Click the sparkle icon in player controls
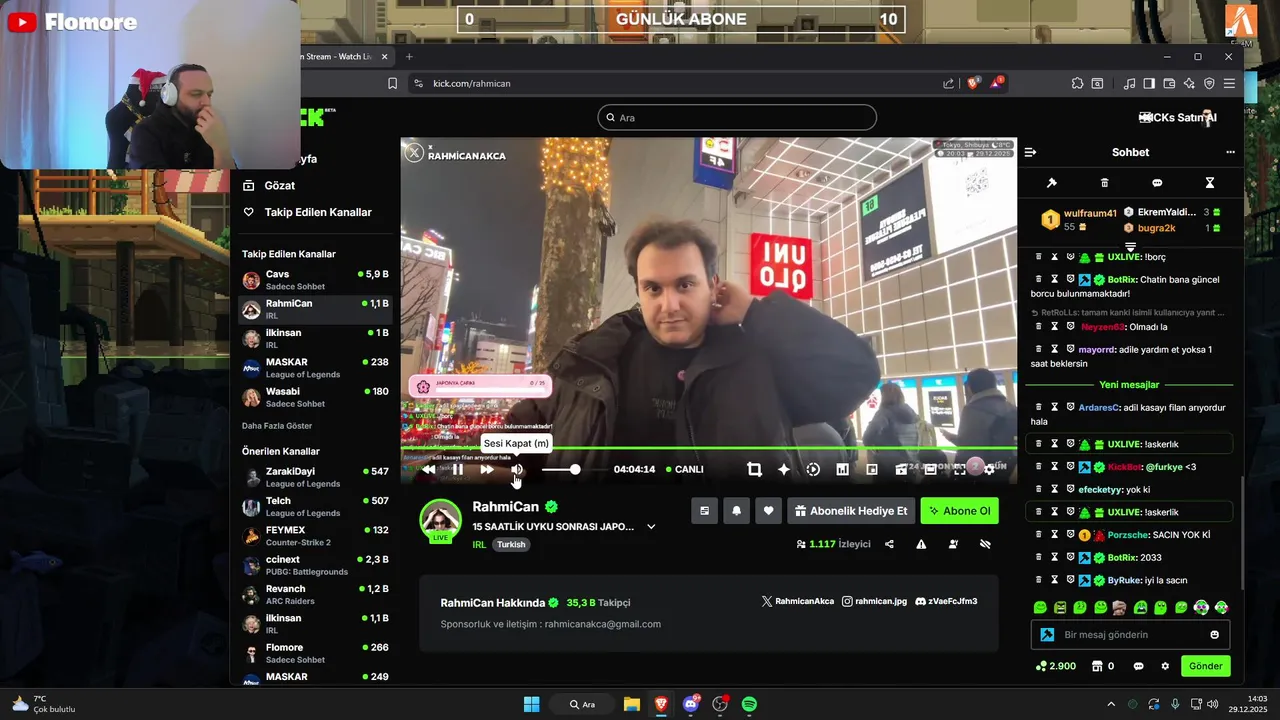 click(784, 469)
